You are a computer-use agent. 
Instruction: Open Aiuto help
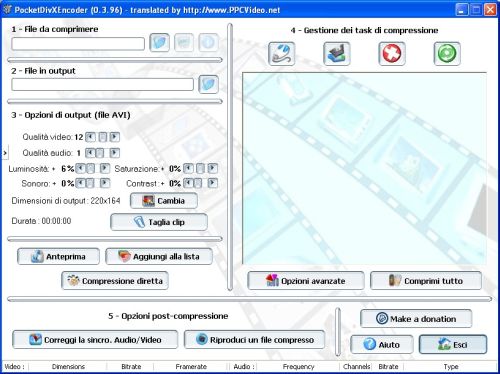382,344
